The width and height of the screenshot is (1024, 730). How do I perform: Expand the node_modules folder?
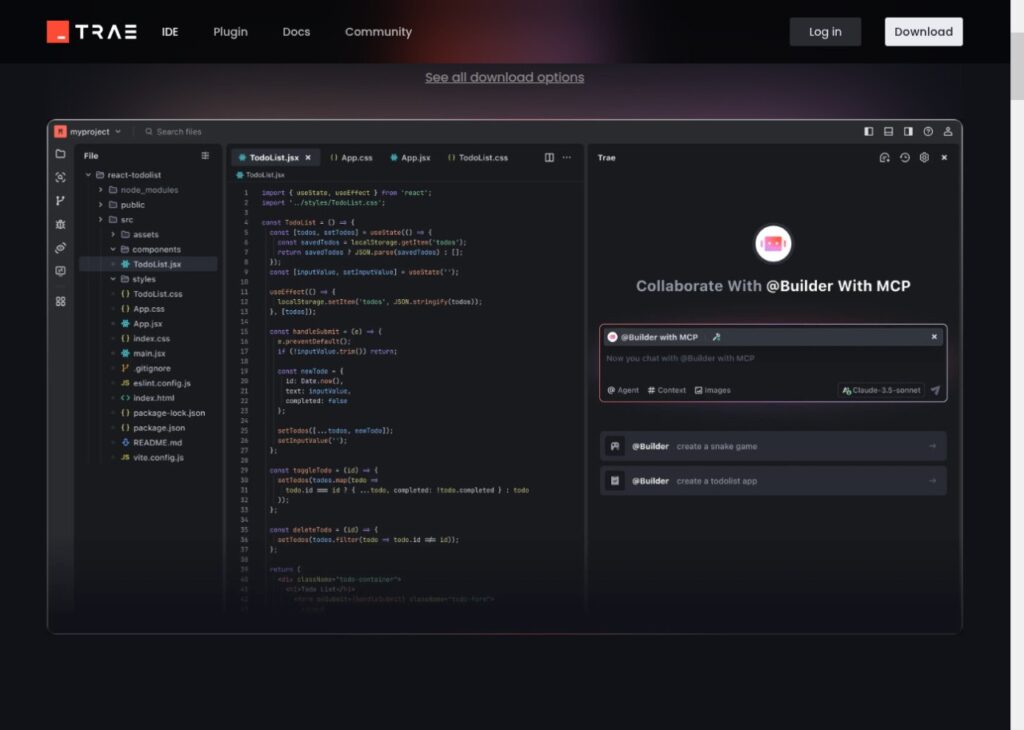click(101, 190)
